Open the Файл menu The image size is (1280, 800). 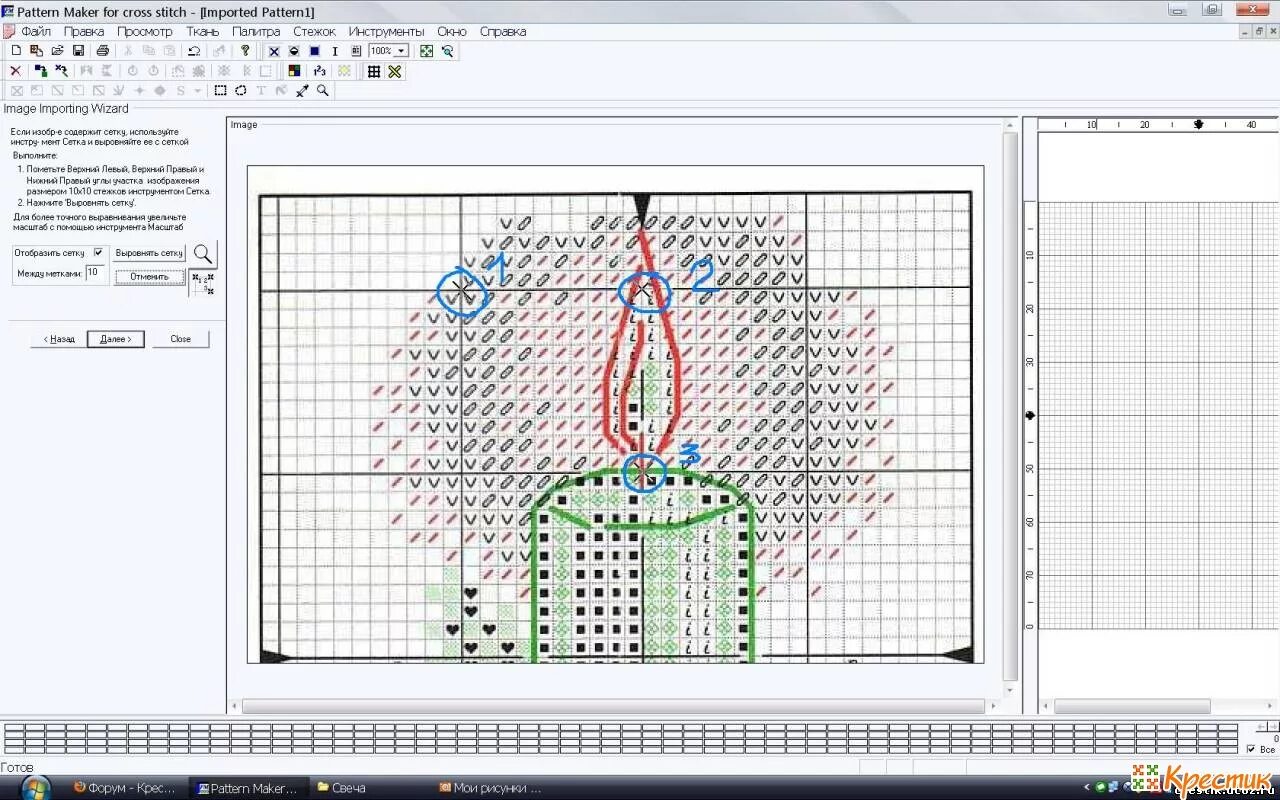[x=36, y=31]
